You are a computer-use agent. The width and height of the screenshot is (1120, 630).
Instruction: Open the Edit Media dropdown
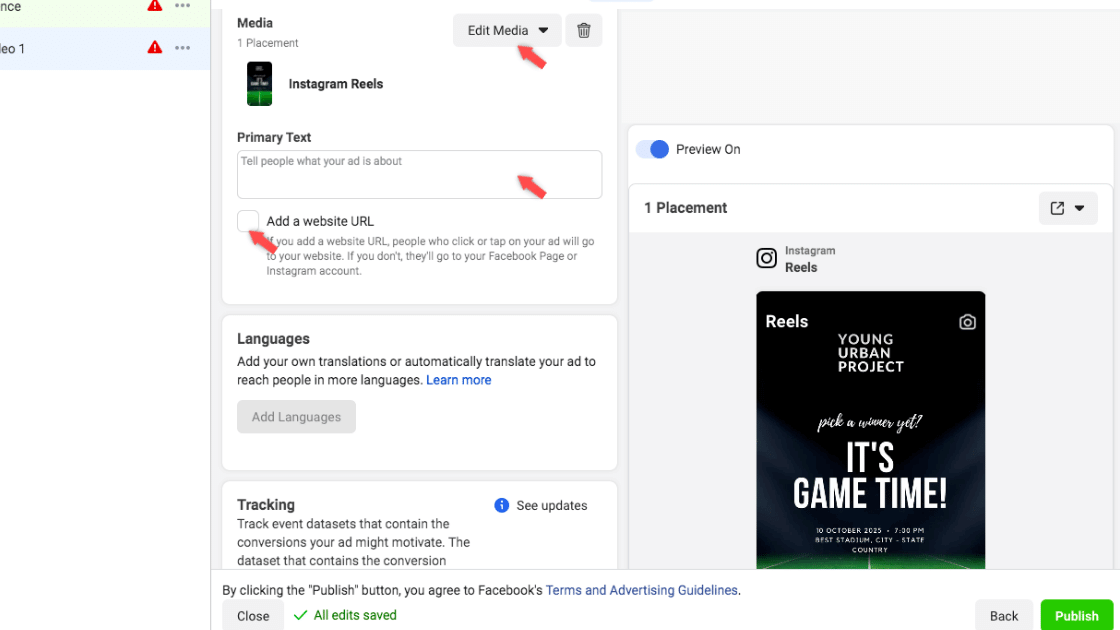[x=506, y=30]
